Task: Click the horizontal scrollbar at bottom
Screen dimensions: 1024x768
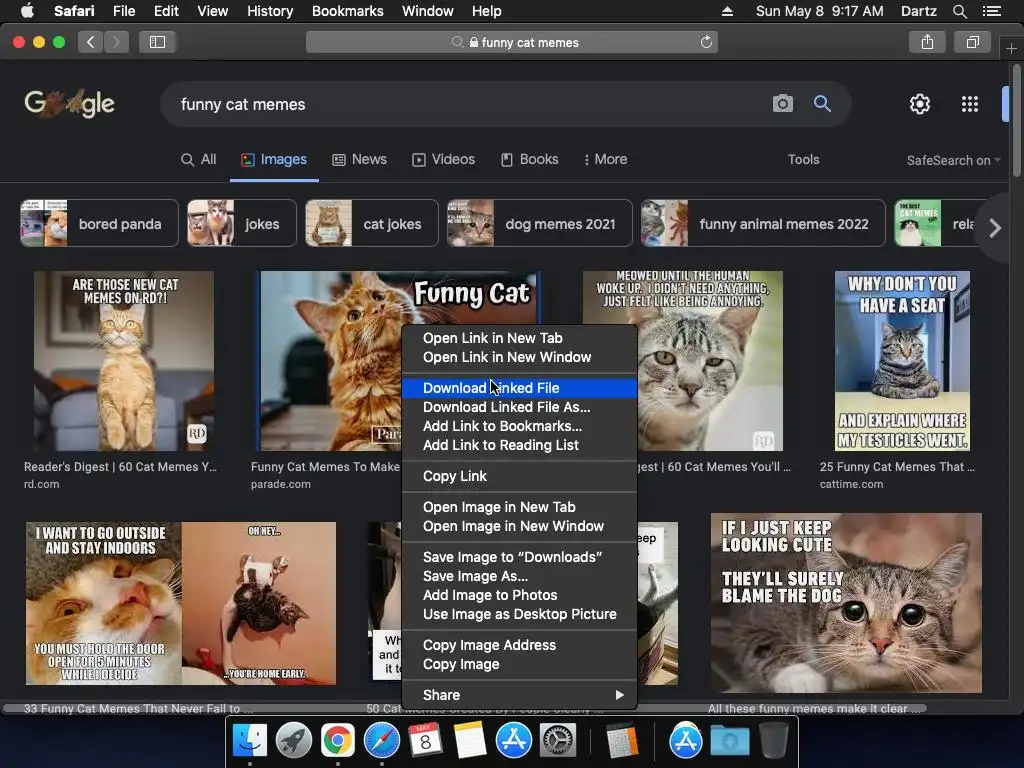Action: click(x=465, y=709)
